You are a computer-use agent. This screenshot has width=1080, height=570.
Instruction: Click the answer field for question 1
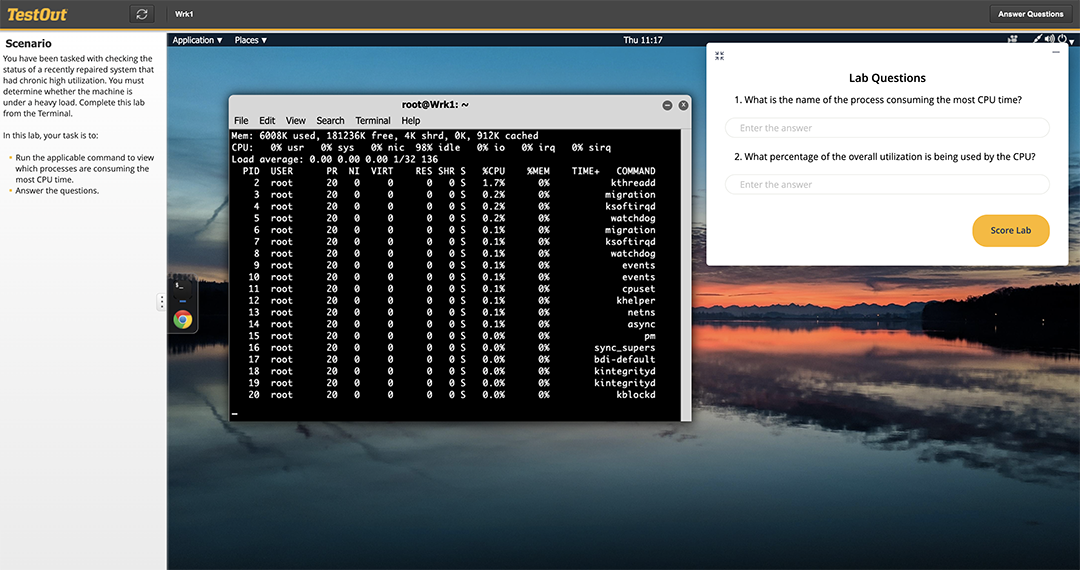pyautogui.click(x=887, y=128)
